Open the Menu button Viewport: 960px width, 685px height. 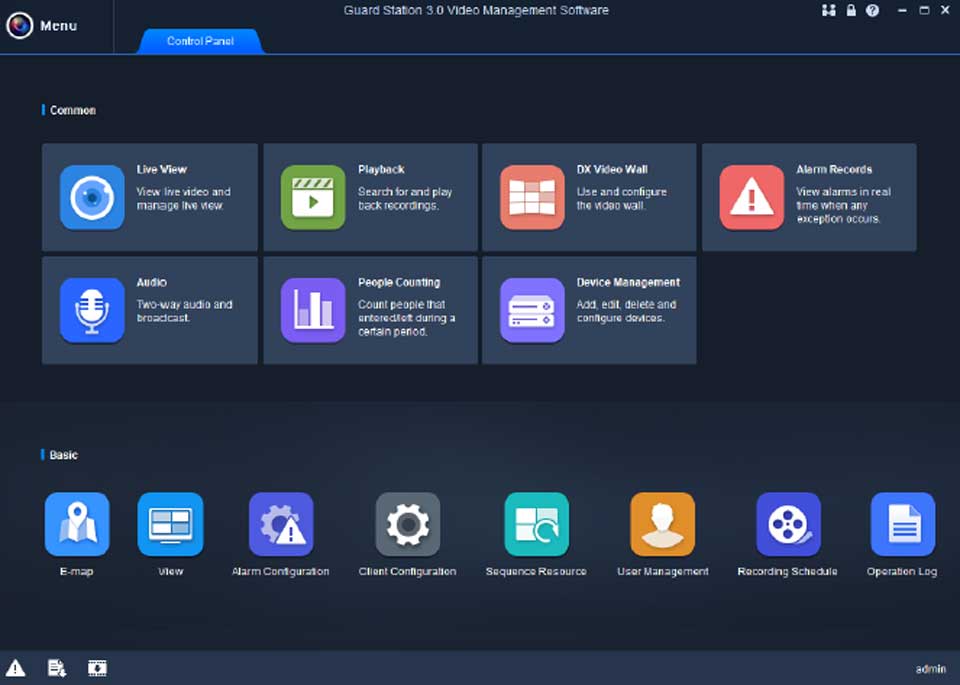point(42,26)
